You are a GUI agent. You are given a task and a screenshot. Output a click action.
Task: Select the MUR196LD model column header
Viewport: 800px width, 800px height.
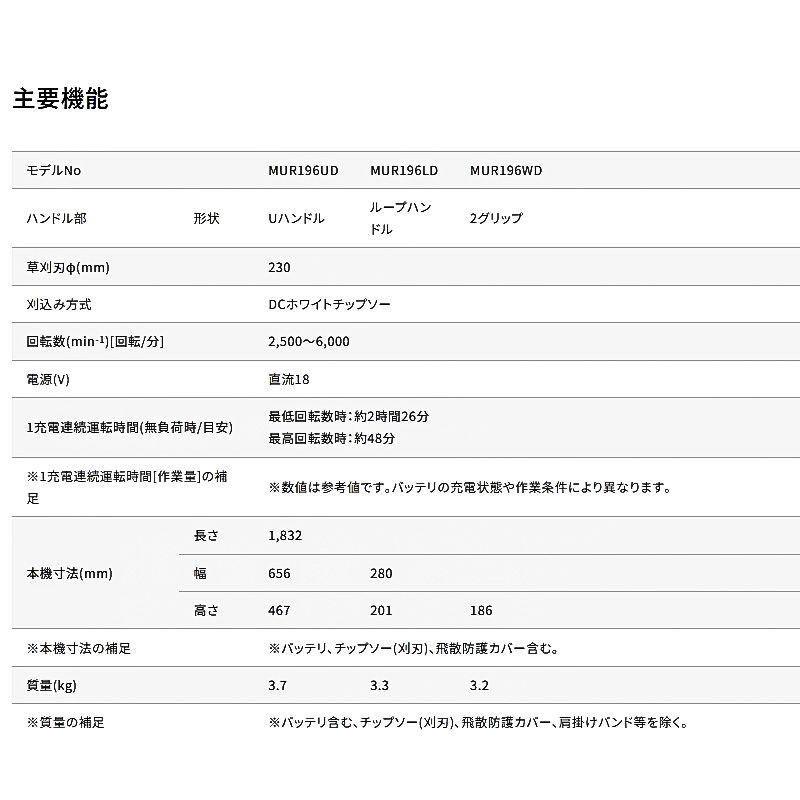(404, 171)
